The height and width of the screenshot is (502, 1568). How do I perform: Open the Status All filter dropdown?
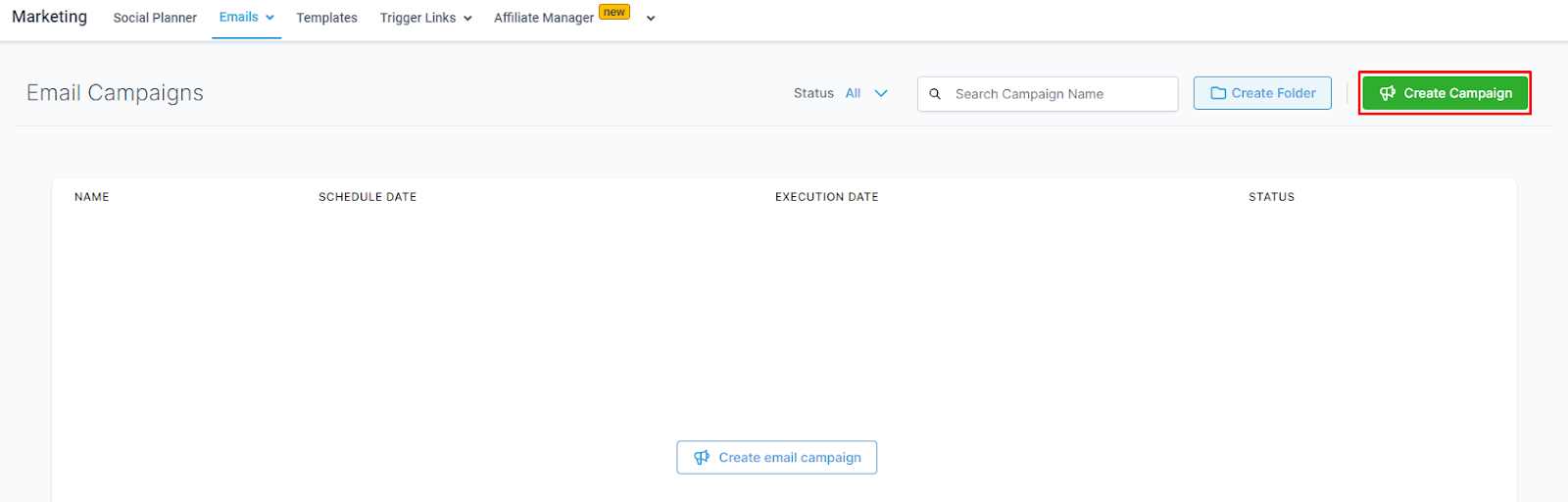(841, 93)
